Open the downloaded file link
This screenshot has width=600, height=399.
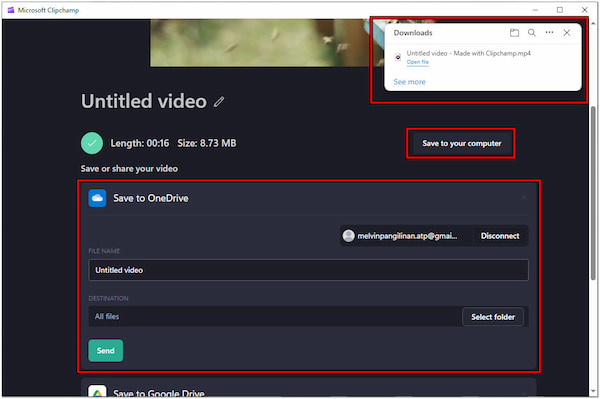click(417, 62)
